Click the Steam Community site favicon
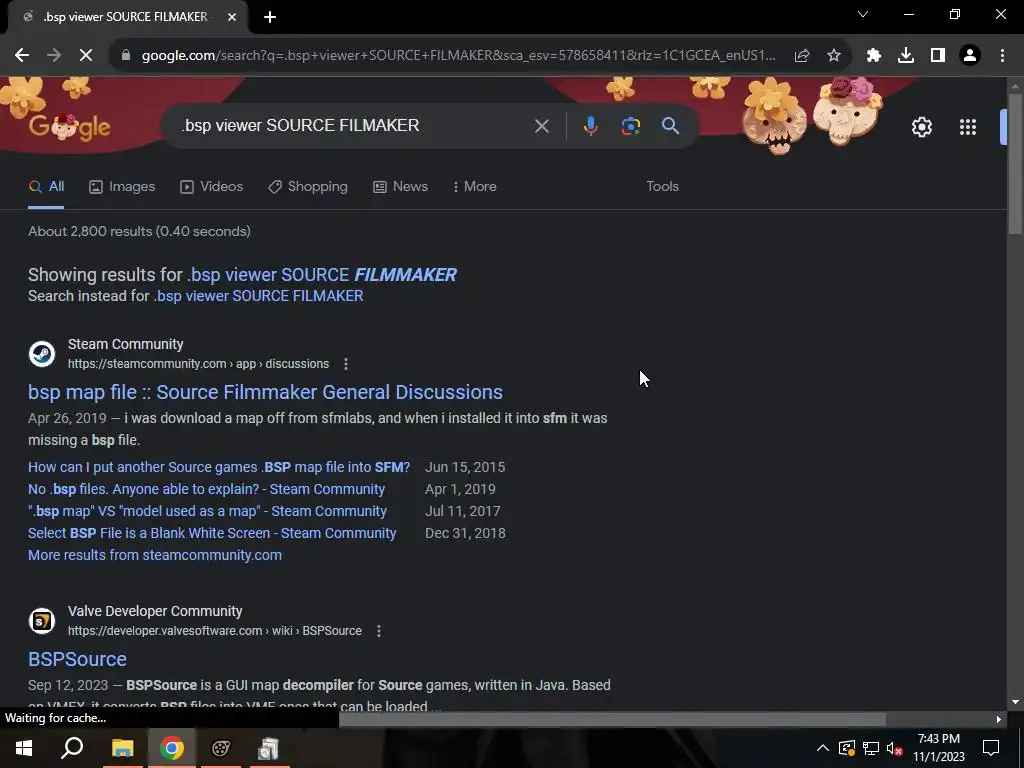The height and width of the screenshot is (768, 1024). [x=42, y=354]
